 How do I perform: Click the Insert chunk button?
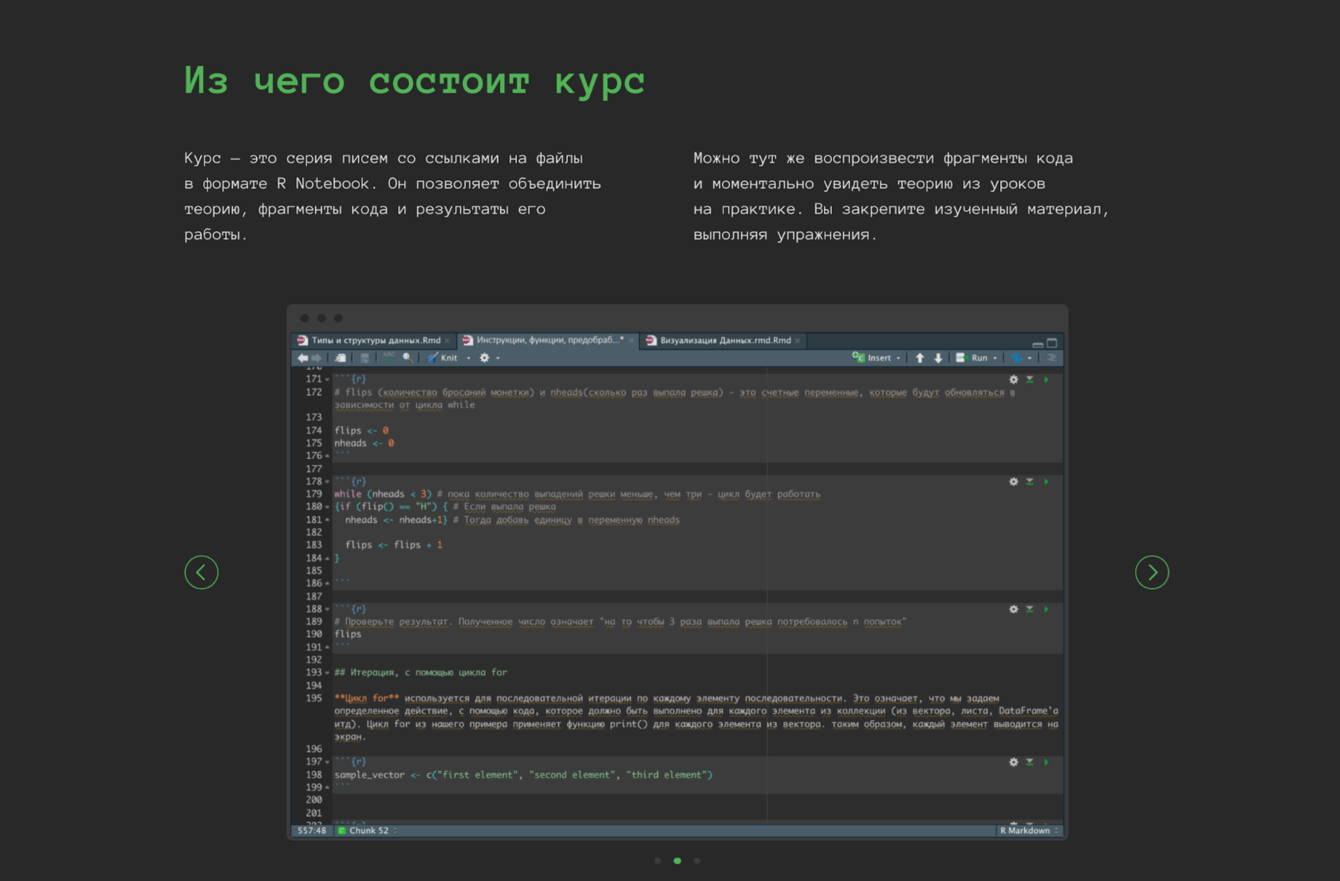coord(872,358)
